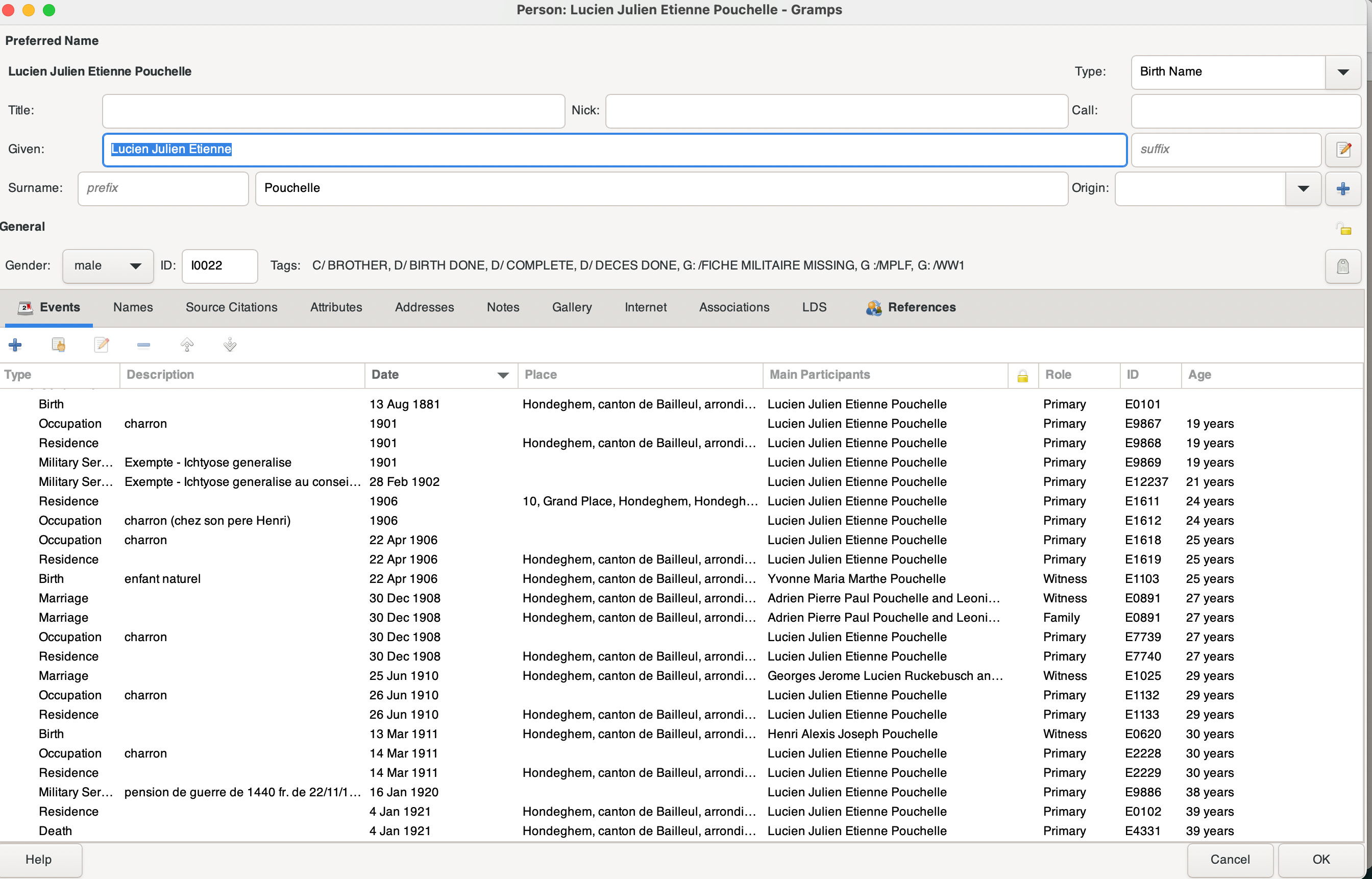
Task: Select Georges Jerome Lucien Ruckebusch marriage row
Action: click(681, 676)
